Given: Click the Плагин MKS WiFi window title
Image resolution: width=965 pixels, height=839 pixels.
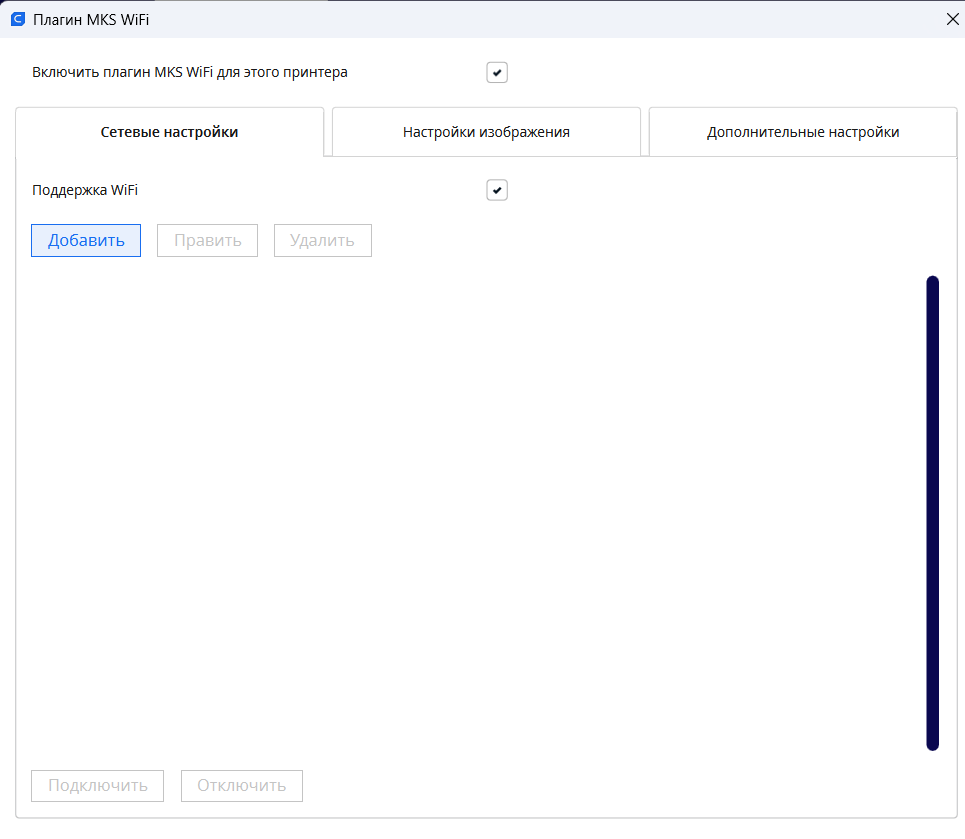Looking at the screenshot, I should pos(91,20).
